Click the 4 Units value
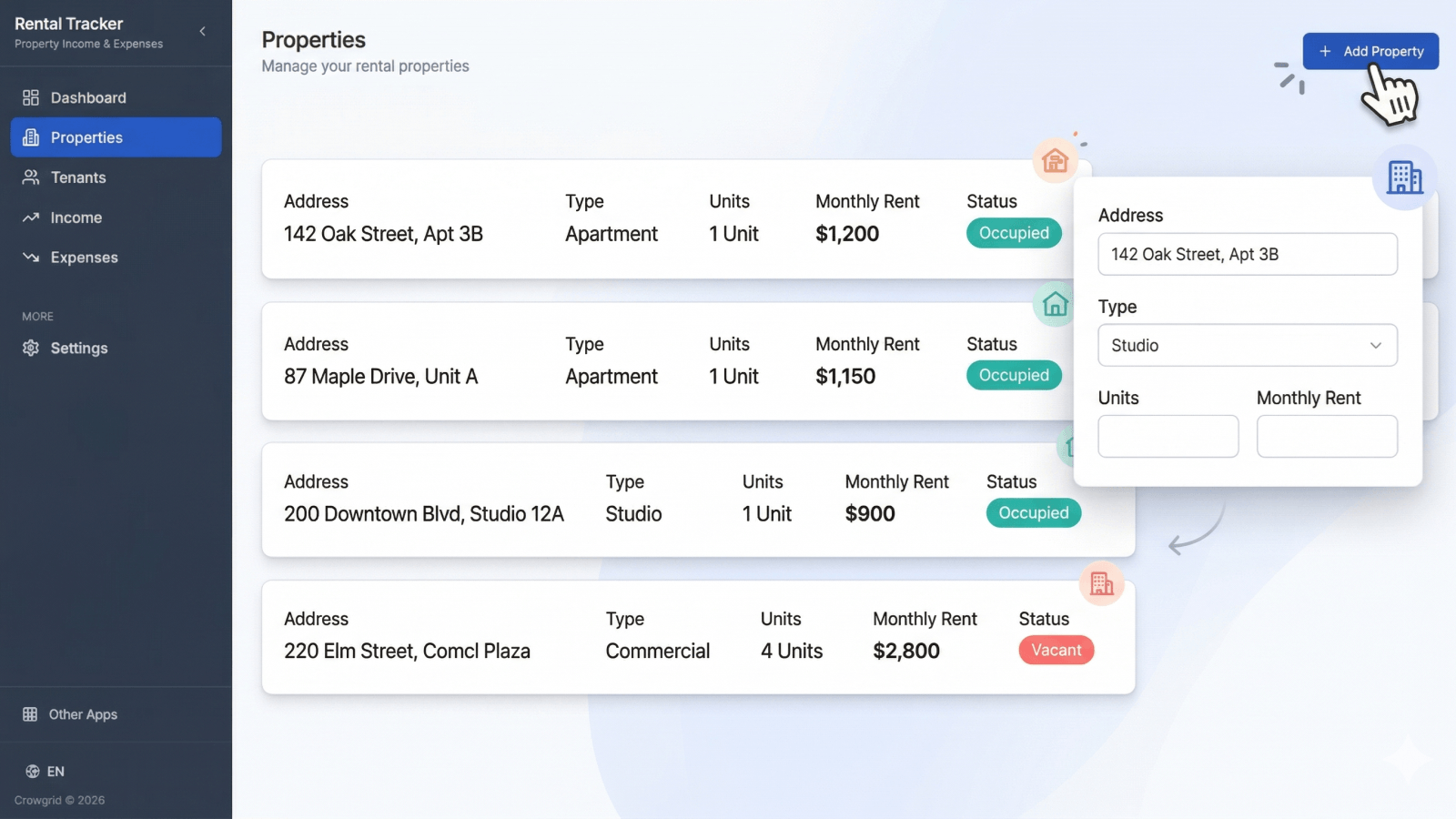This screenshot has height=819, width=1456. (792, 652)
